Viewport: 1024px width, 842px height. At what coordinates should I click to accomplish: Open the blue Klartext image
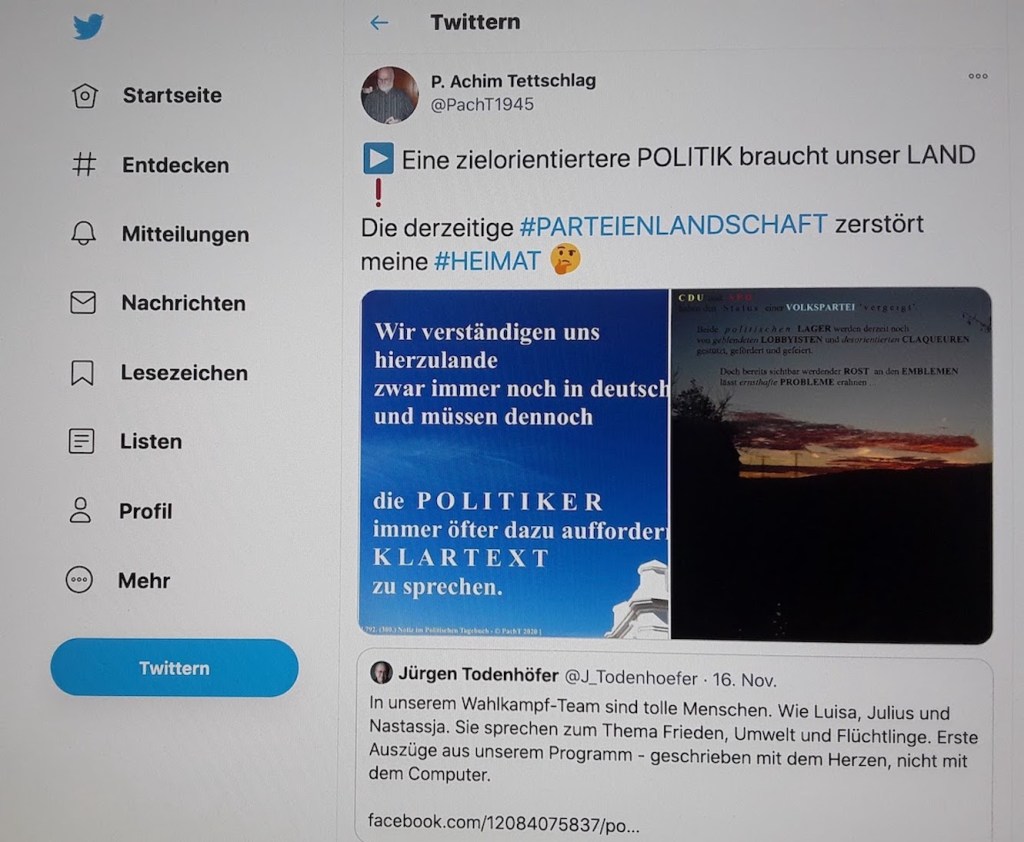pyautogui.click(x=514, y=463)
